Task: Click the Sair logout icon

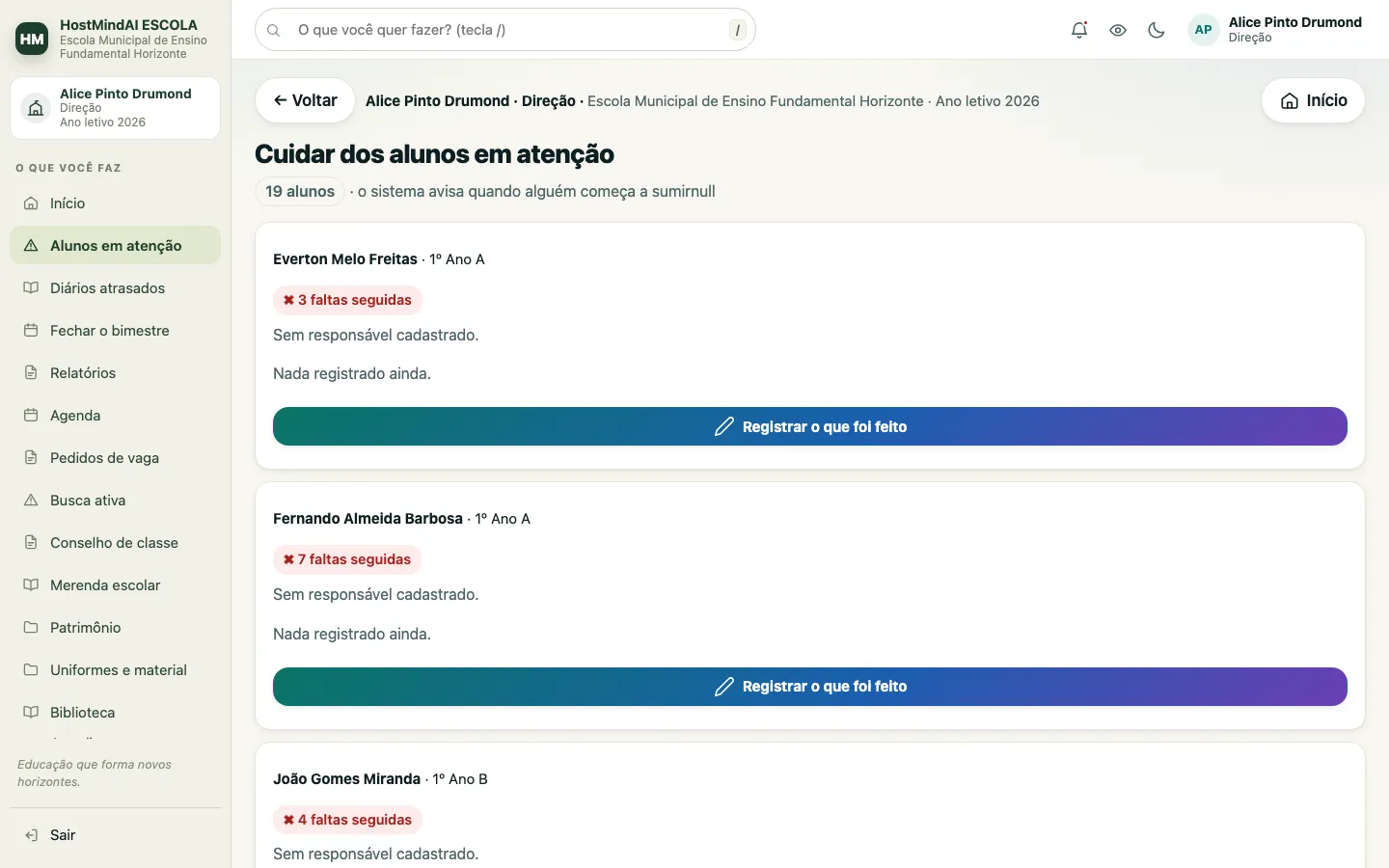Action: pos(31,835)
